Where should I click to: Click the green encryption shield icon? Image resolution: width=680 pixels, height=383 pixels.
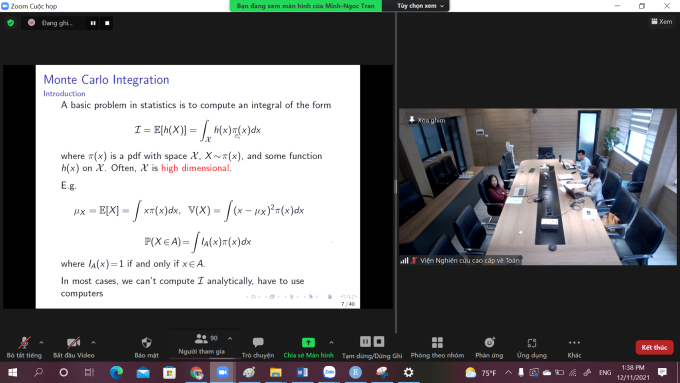pos(11,23)
